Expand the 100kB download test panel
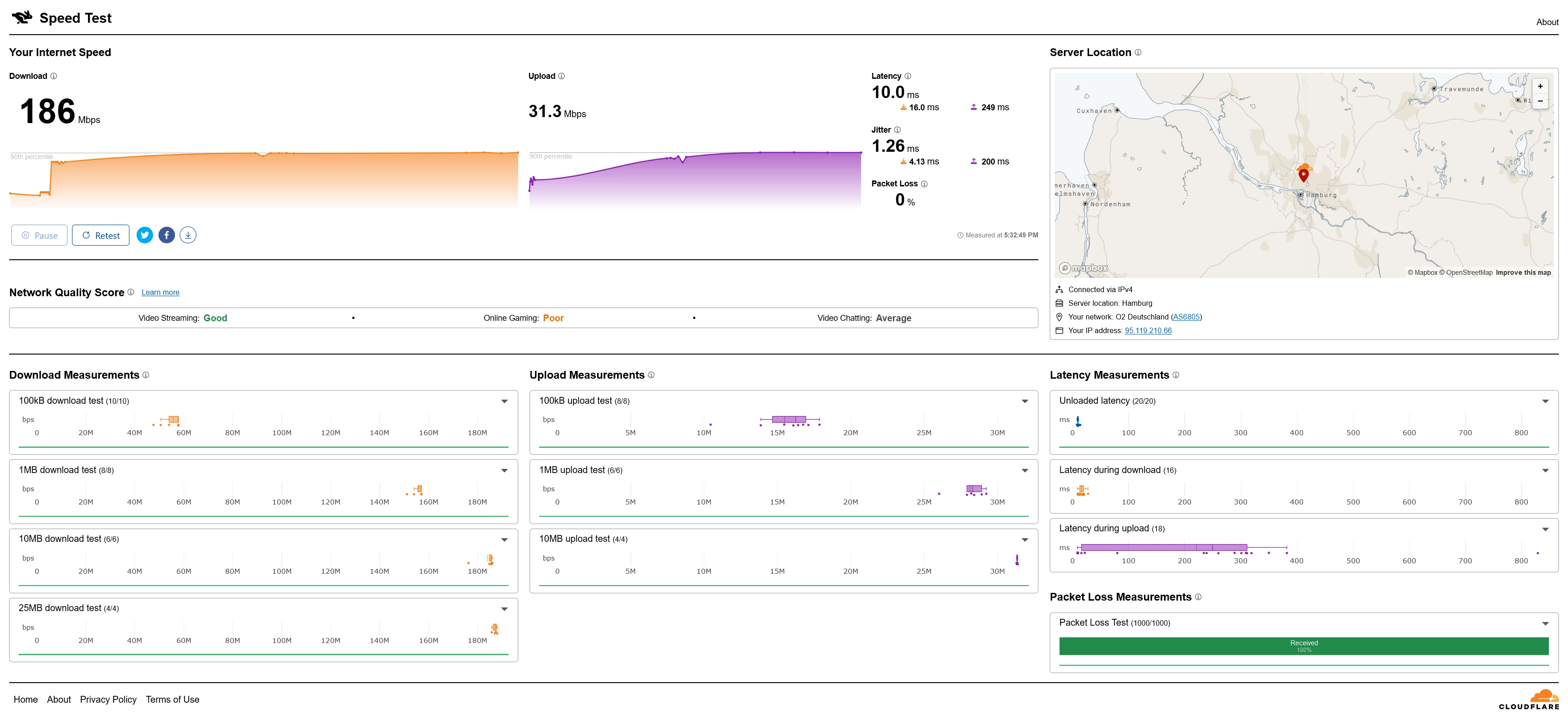The width and height of the screenshot is (1568, 720). (x=504, y=401)
